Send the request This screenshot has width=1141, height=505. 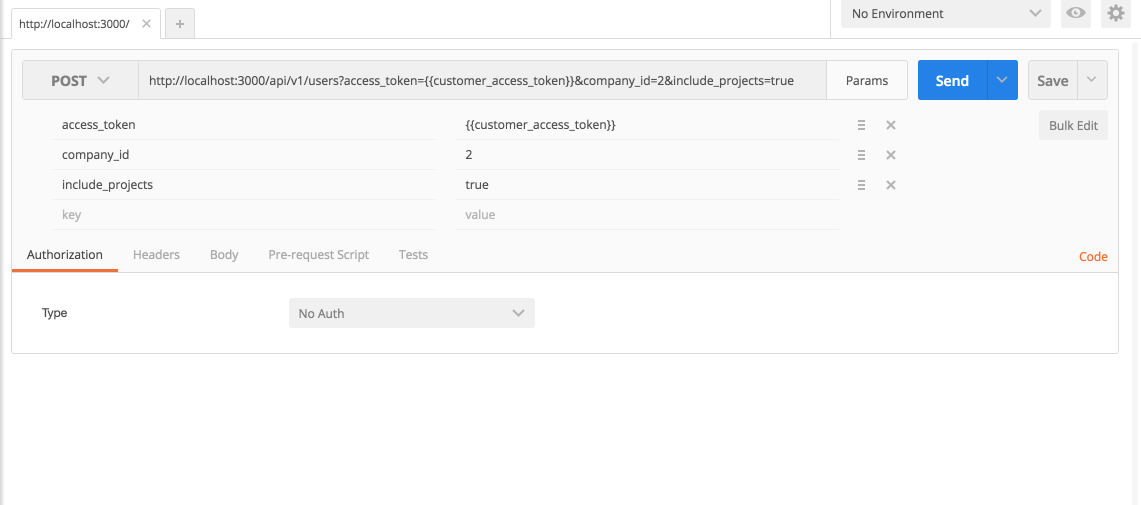[x=952, y=80]
